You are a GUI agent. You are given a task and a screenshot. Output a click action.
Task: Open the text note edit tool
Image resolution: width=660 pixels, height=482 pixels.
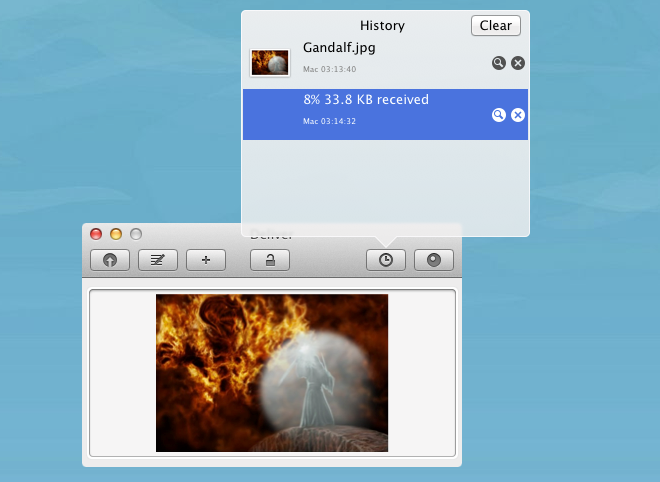158,260
